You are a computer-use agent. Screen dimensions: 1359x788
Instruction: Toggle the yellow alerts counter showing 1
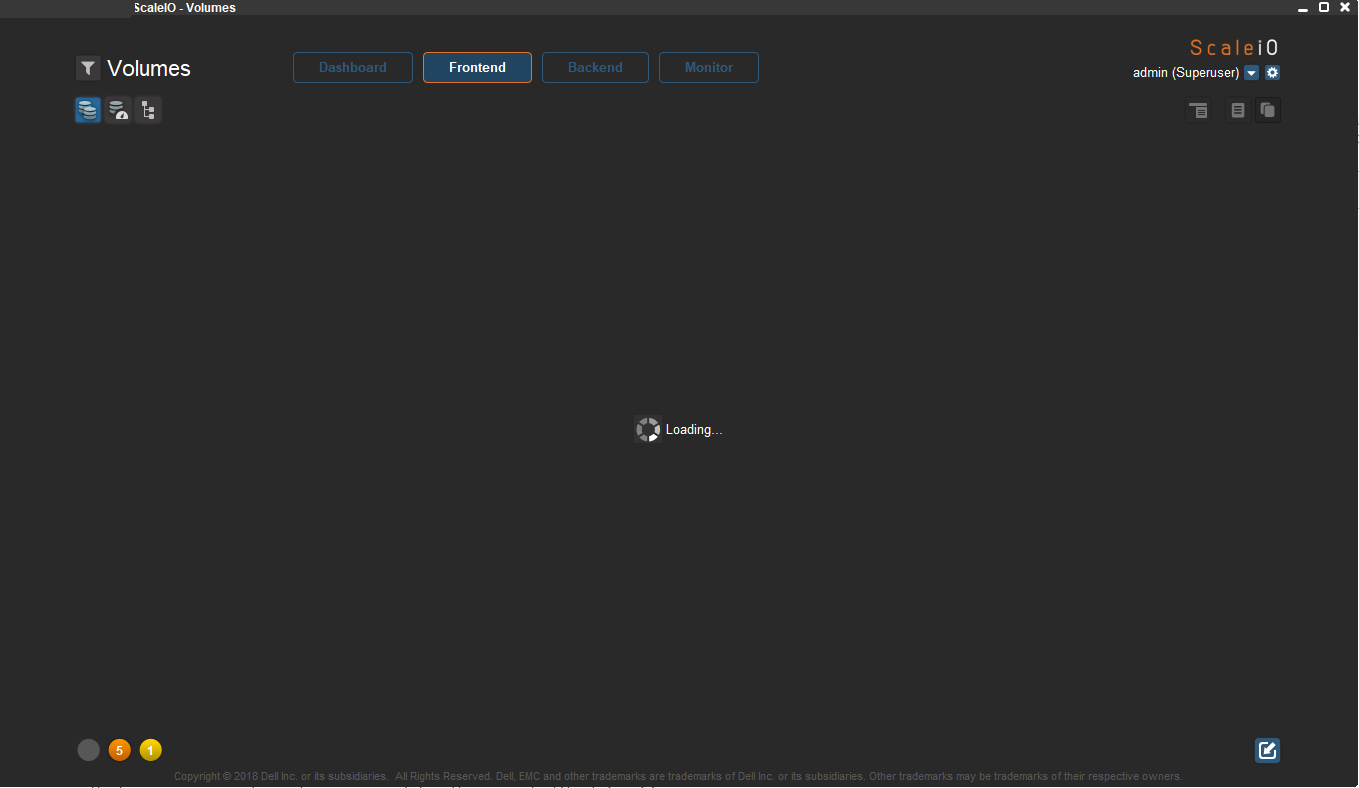[150, 749]
